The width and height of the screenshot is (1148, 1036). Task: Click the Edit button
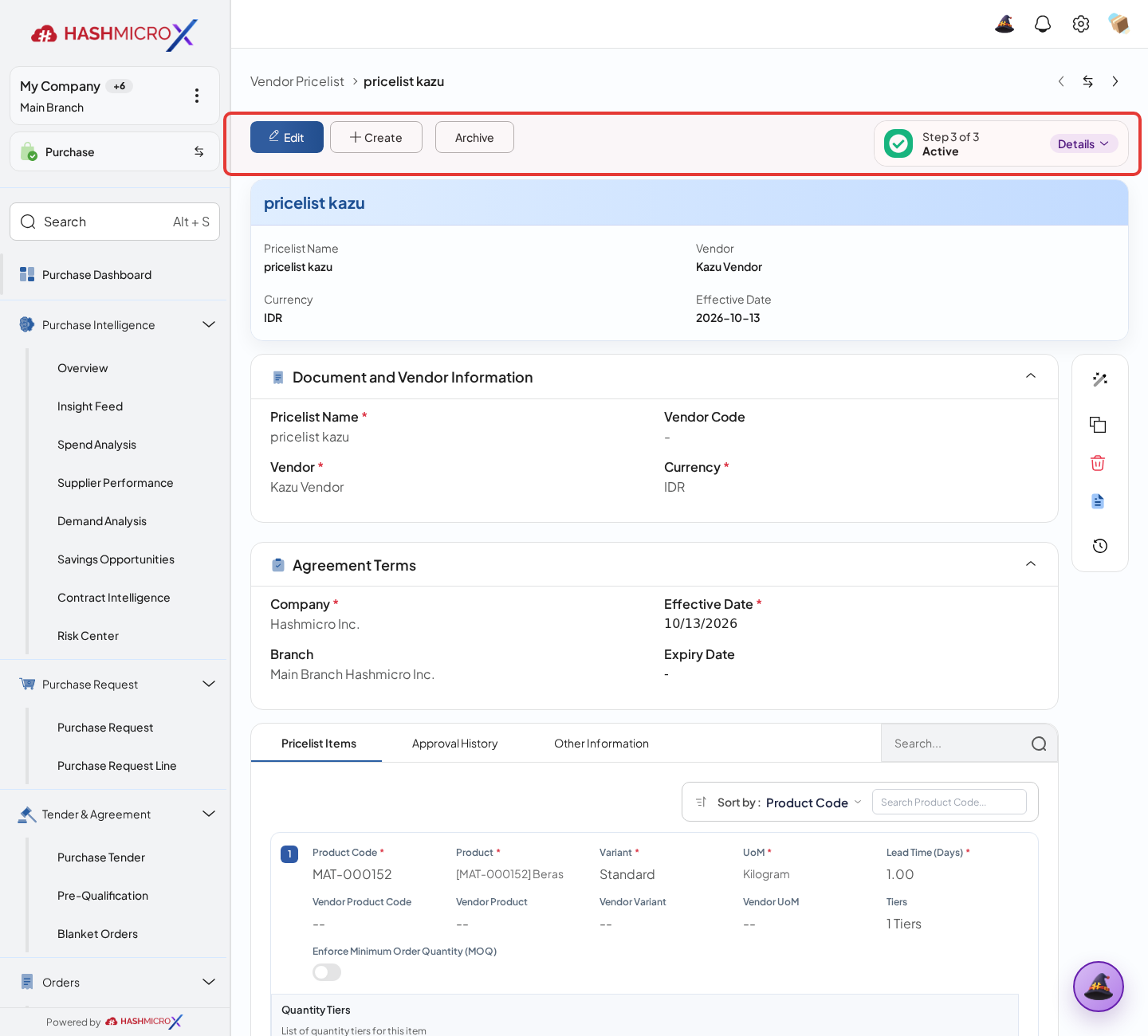[x=287, y=137]
